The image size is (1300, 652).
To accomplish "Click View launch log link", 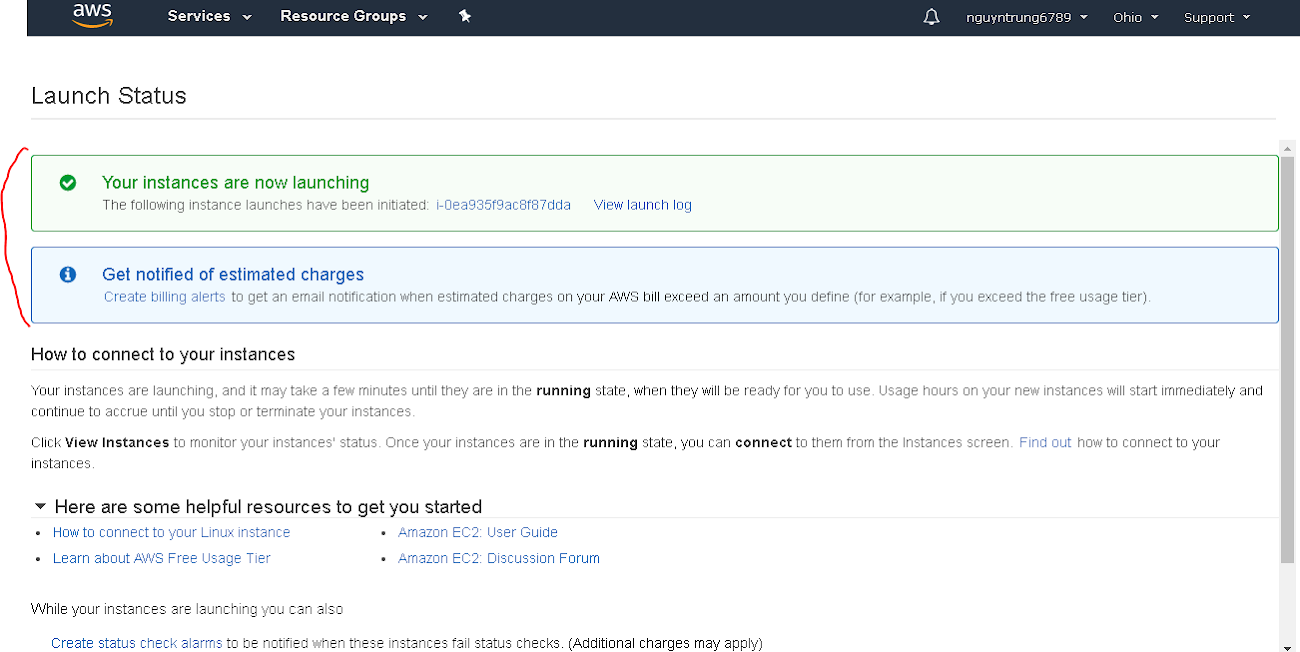I will (x=642, y=205).
